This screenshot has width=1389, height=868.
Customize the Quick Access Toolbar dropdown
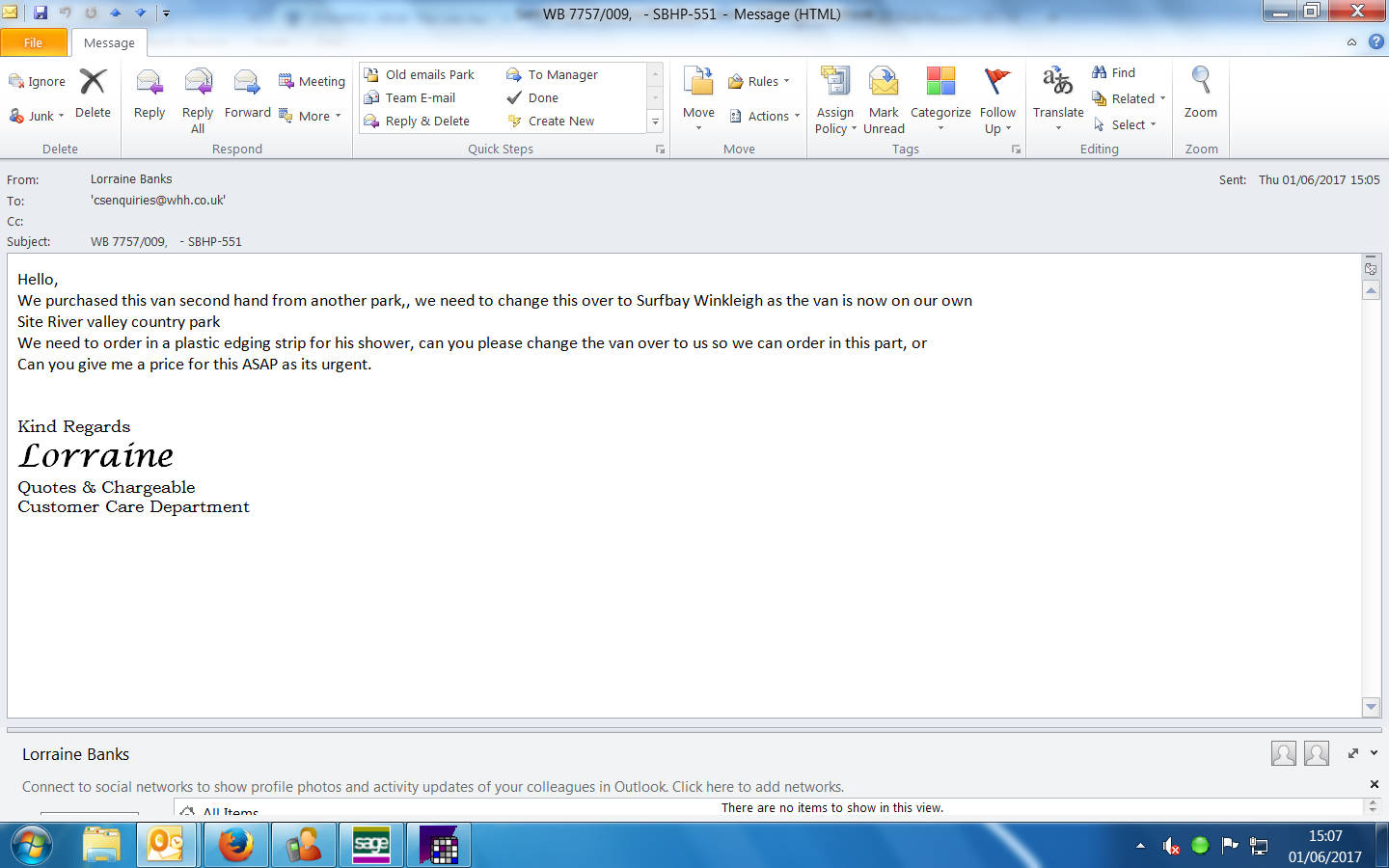pyautogui.click(x=166, y=14)
